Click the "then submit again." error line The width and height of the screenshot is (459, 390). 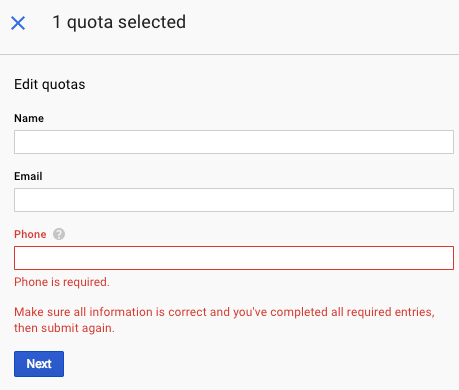(64, 328)
